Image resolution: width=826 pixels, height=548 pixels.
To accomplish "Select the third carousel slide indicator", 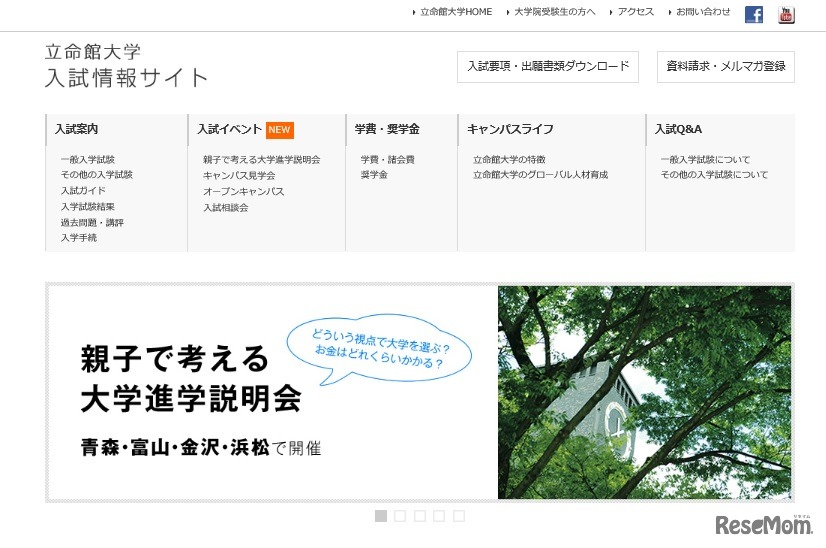I will click(x=420, y=516).
